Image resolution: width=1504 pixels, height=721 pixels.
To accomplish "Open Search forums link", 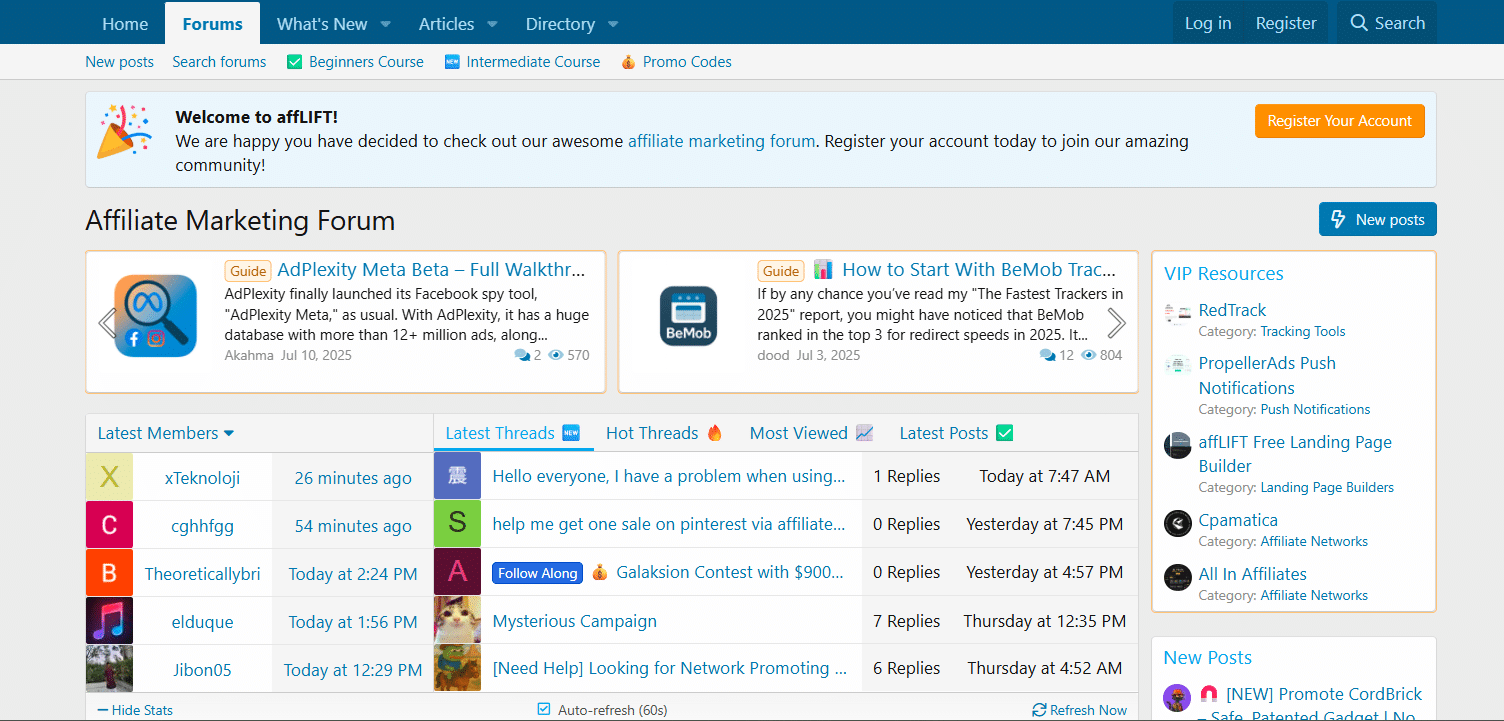I will tap(219, 62).
